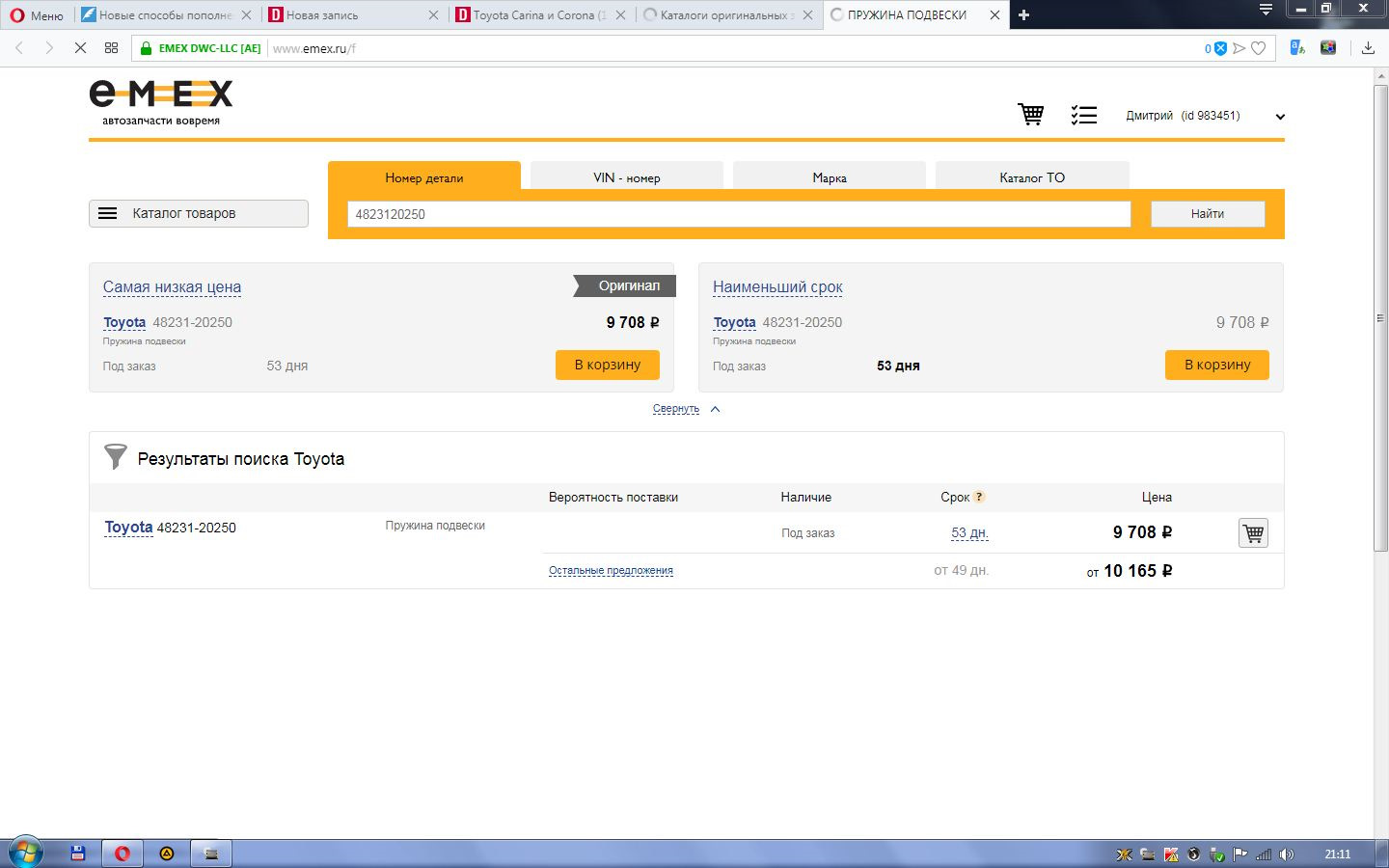
Task: Click the Оригинал badge label
Action: pos(626,285)
